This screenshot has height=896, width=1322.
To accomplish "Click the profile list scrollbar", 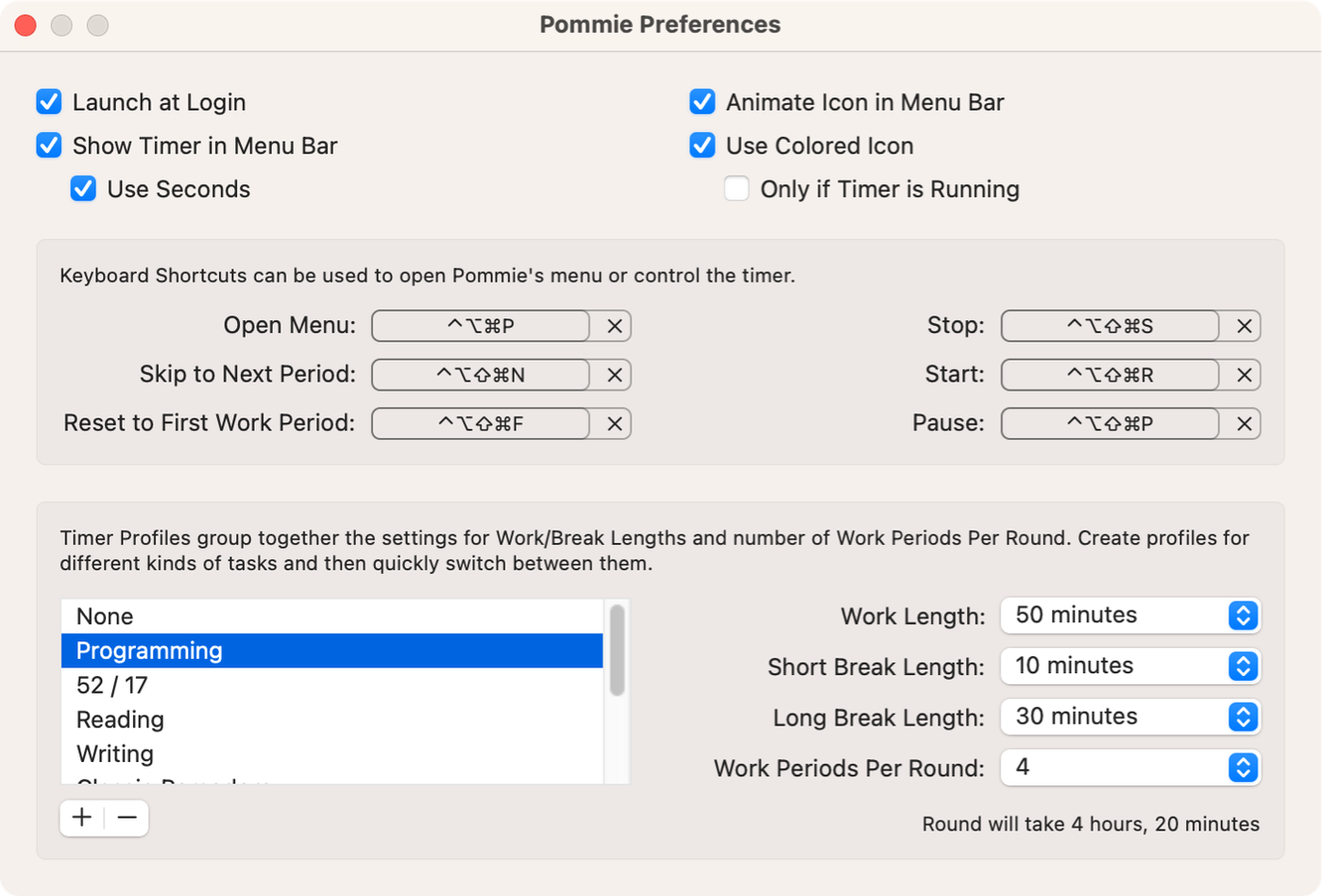I will [x=617, y=651].
